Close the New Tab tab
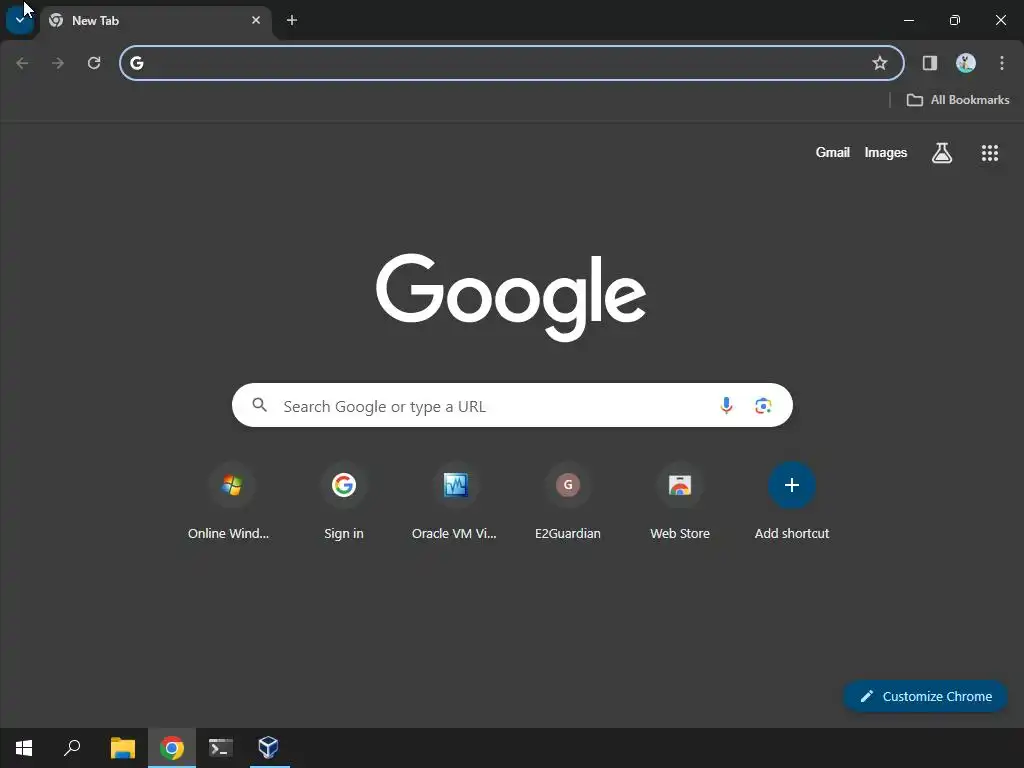The height and width of the screenshot is (768, 1024). click(x=256, y=20)
